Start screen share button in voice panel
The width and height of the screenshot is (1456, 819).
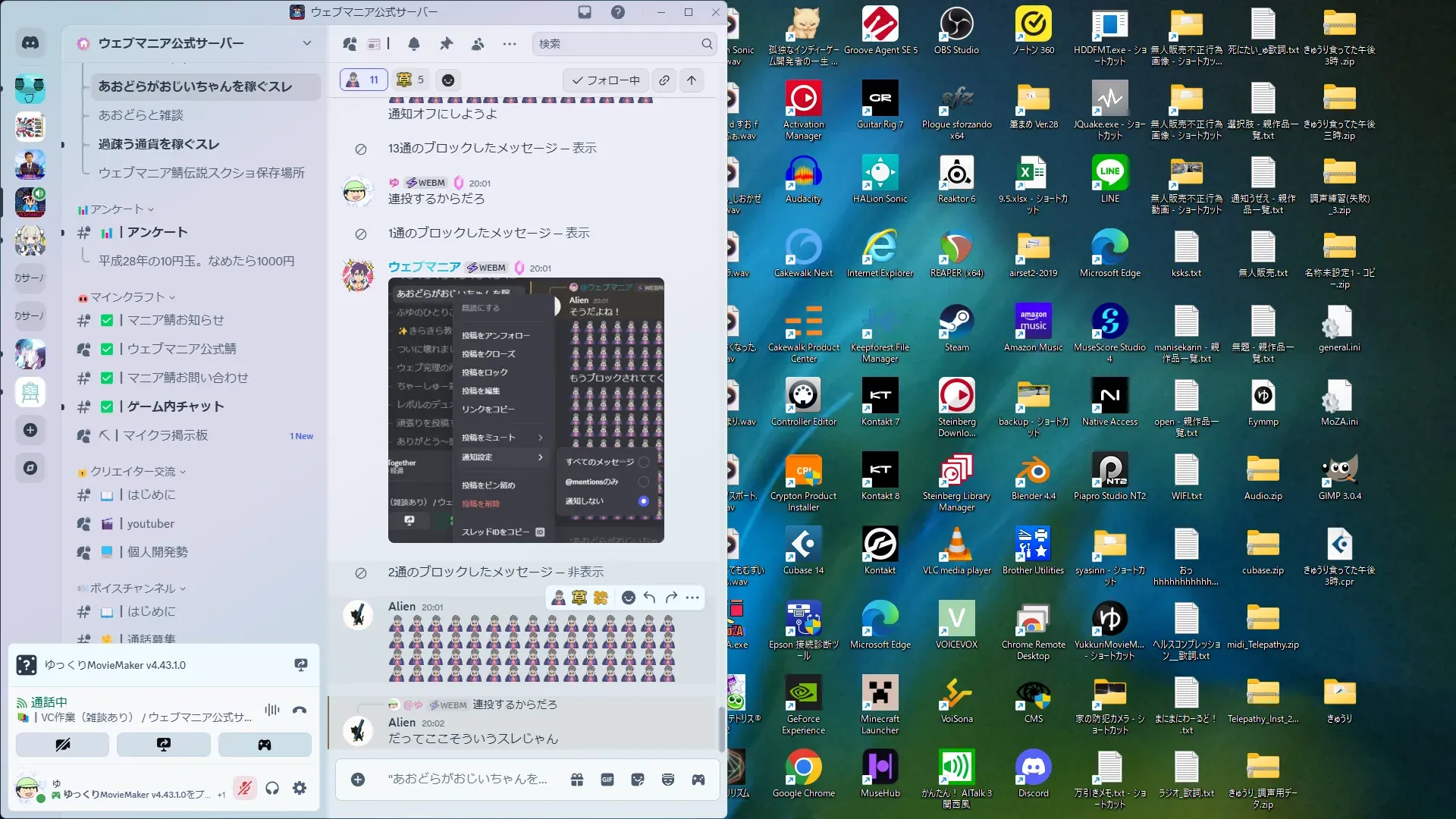pyautogui.click(x=163, y=745)
